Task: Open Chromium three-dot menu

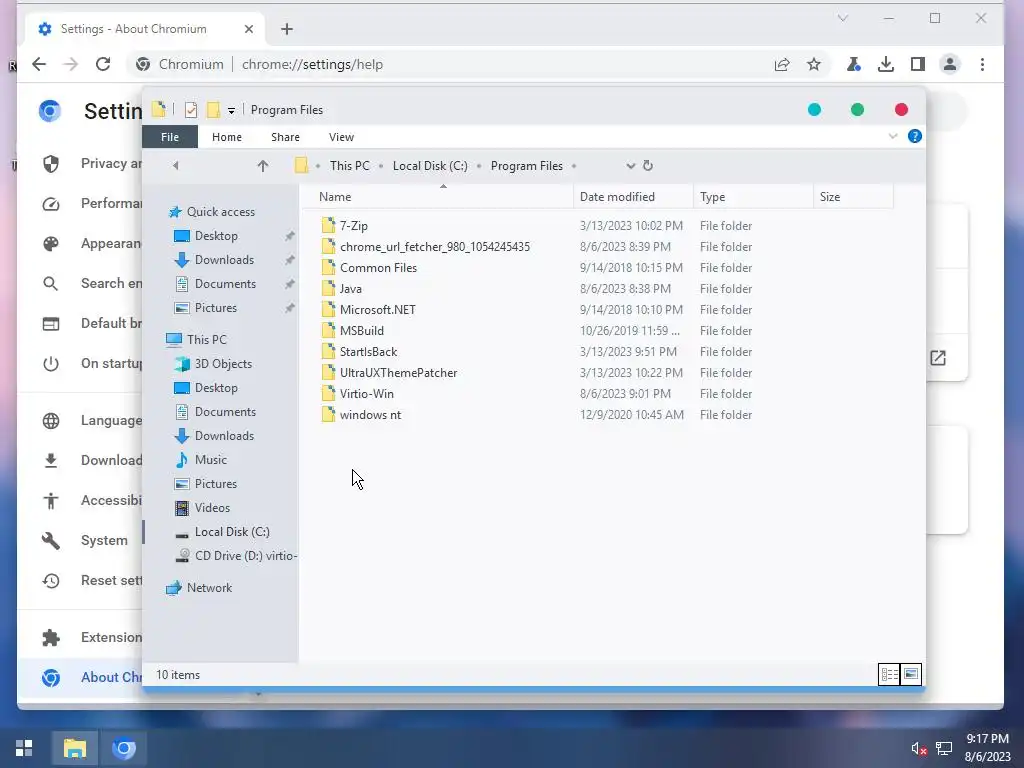Action: pos(982,64)
